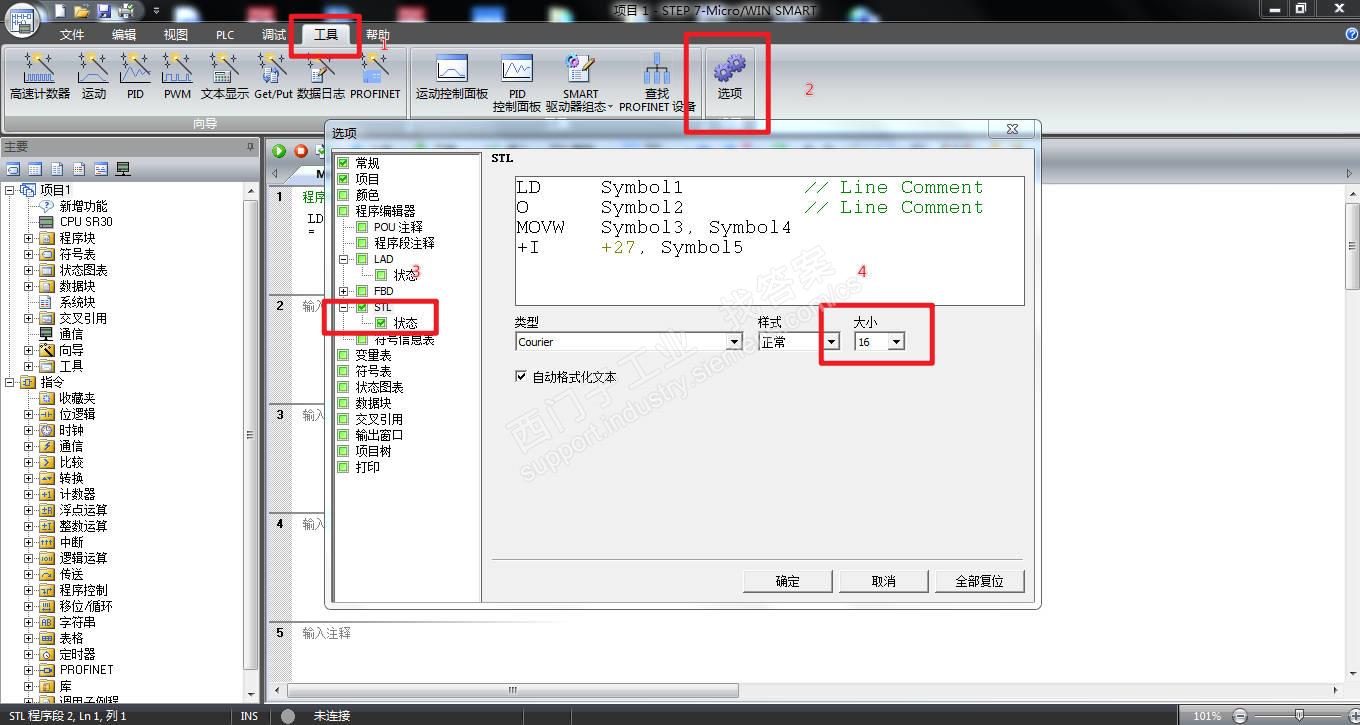Click the editor horizontal scrollbar
Viewport: 1360px width, 725px height.
513,690
